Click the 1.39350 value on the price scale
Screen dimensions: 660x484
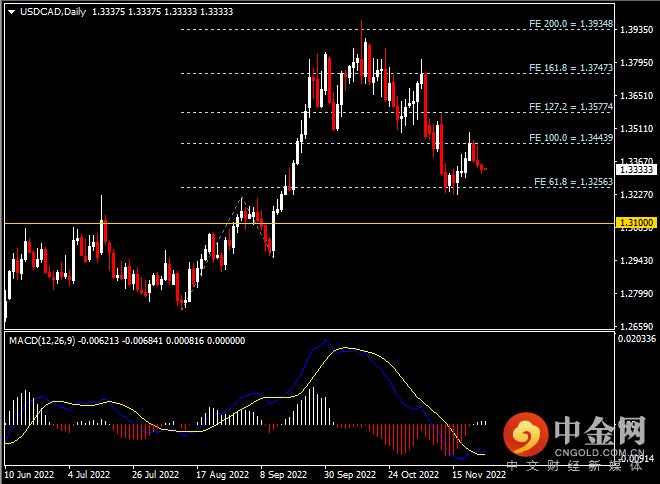click(637, 30)
